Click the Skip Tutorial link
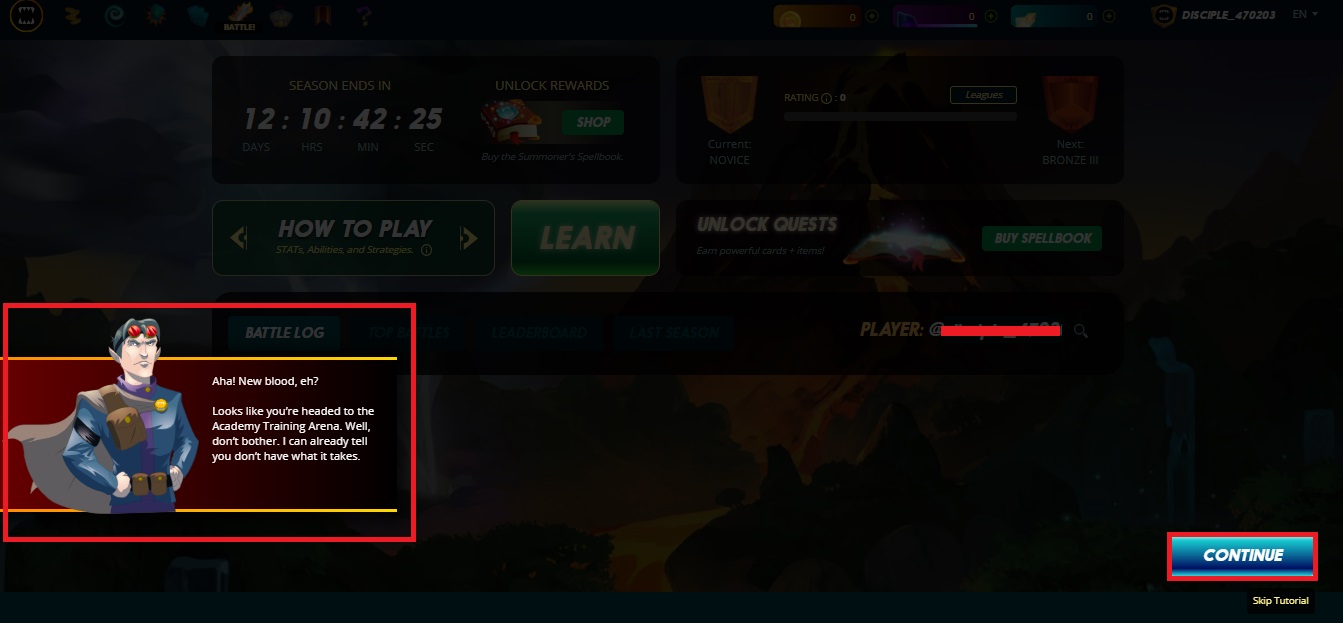1343x623 pixels. click(x=1280, y=601)
